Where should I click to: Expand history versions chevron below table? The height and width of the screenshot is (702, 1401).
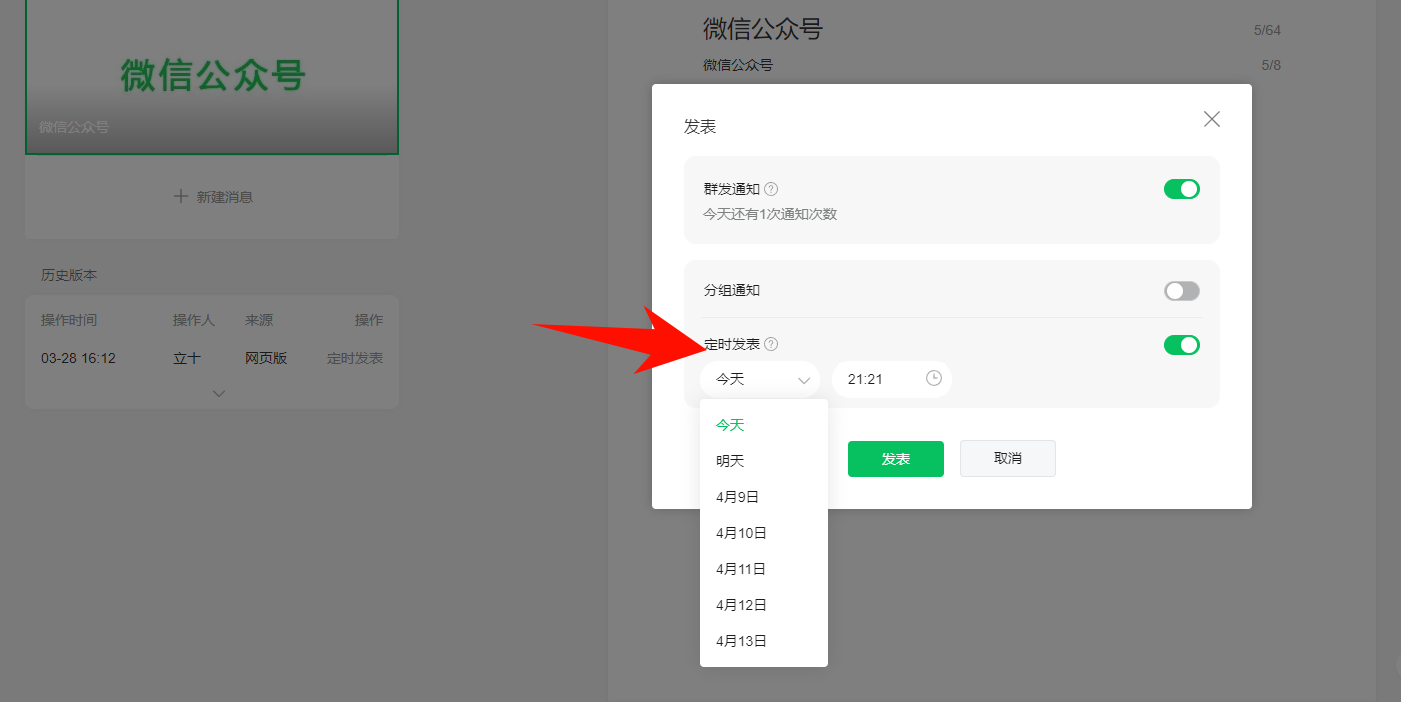tap(219, 393)
